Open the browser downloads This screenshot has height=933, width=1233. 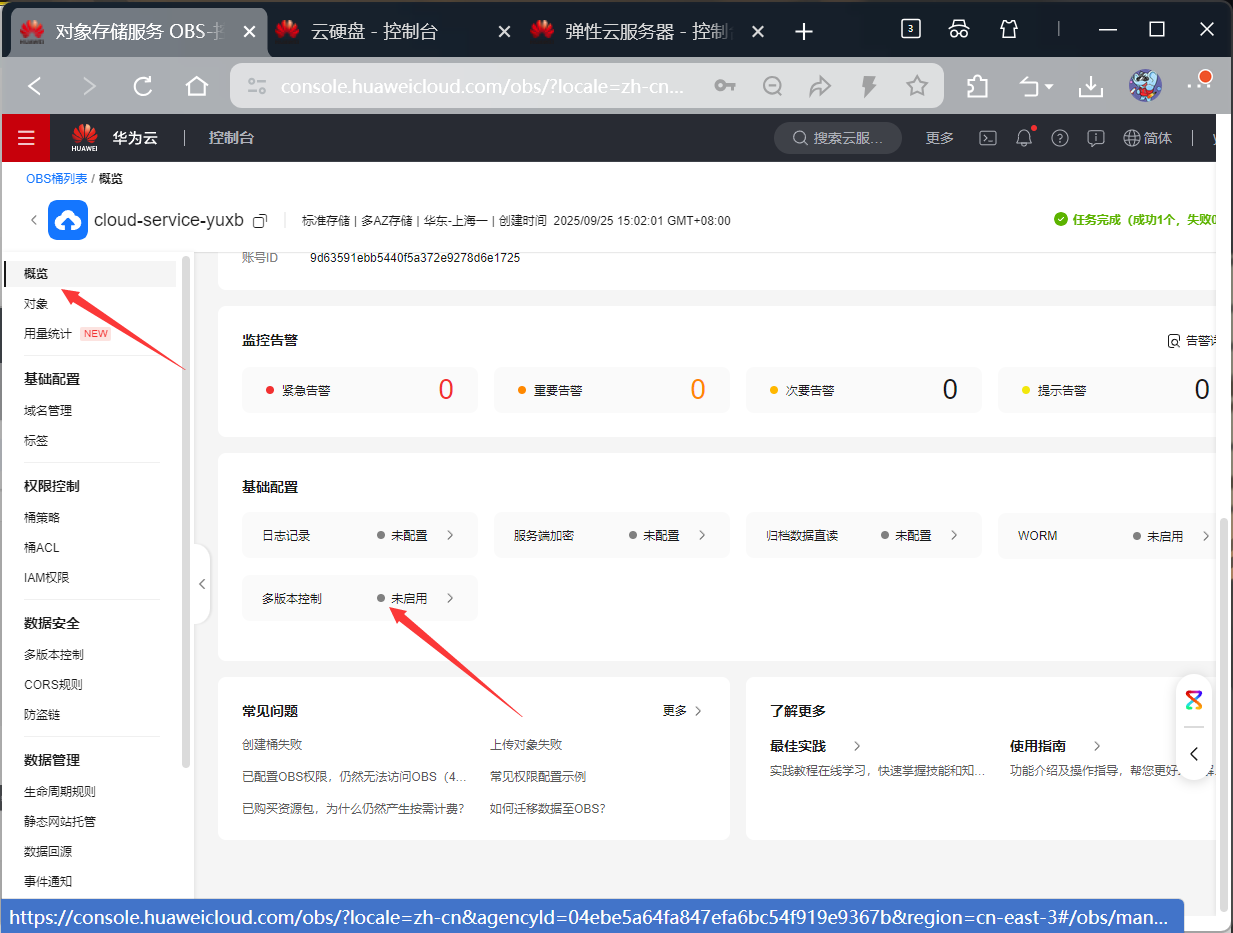[1090, 87]
